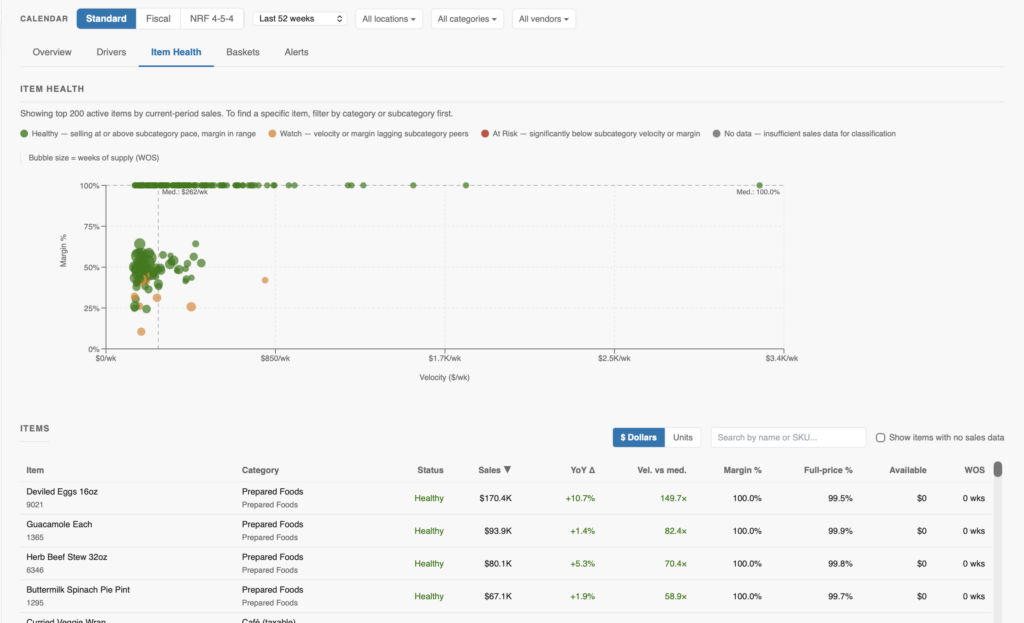Sort by the Available column header
1024x623 pixels.
tap(908, 470)
